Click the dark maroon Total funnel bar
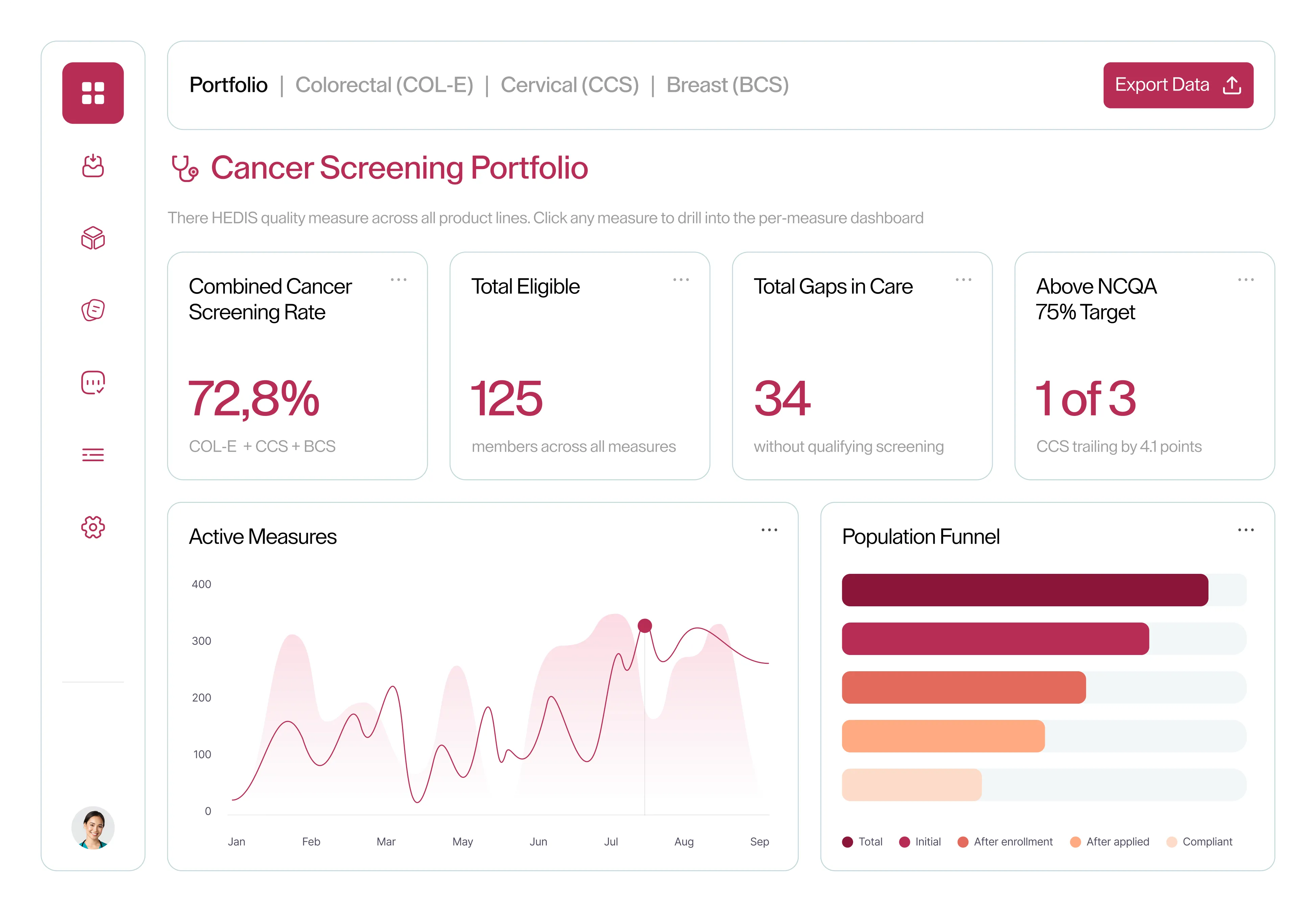Image resolution: width=1316 pixels, height=912 pixels. point(1025,590)
